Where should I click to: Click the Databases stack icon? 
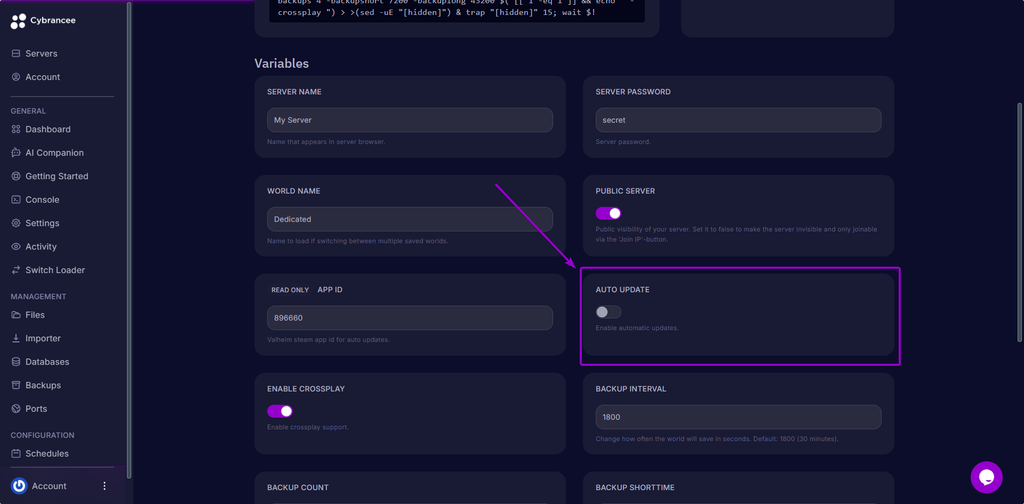click(x=16, y=362)
